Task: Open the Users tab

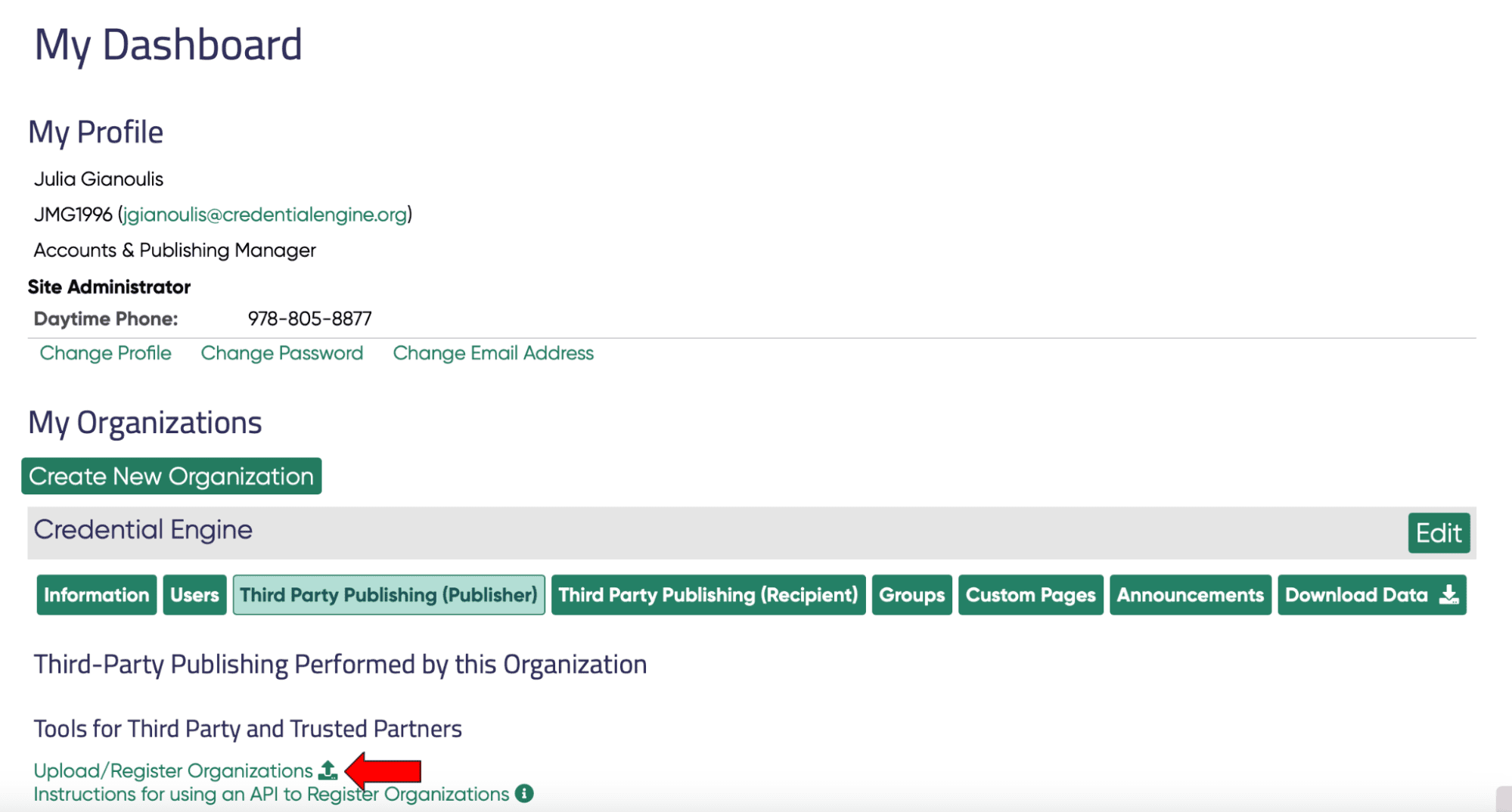Action: point(194,595)
